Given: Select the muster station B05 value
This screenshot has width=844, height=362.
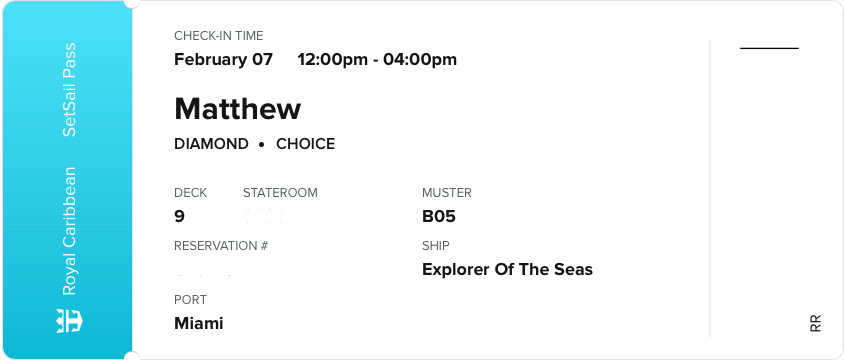Looking at the screenshot, I should click(439, 217).
